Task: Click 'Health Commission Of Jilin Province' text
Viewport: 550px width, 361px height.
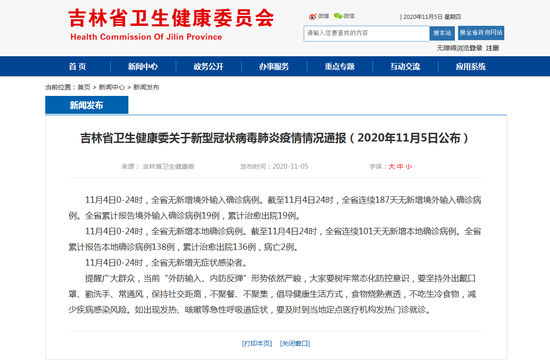Action: 146,37
